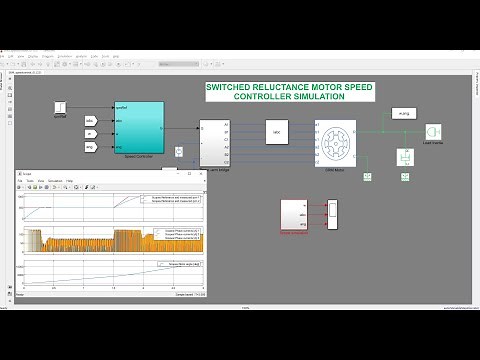Click the Stop simulation toolbar button
The image size is (480, 360).
pos(118,64)
